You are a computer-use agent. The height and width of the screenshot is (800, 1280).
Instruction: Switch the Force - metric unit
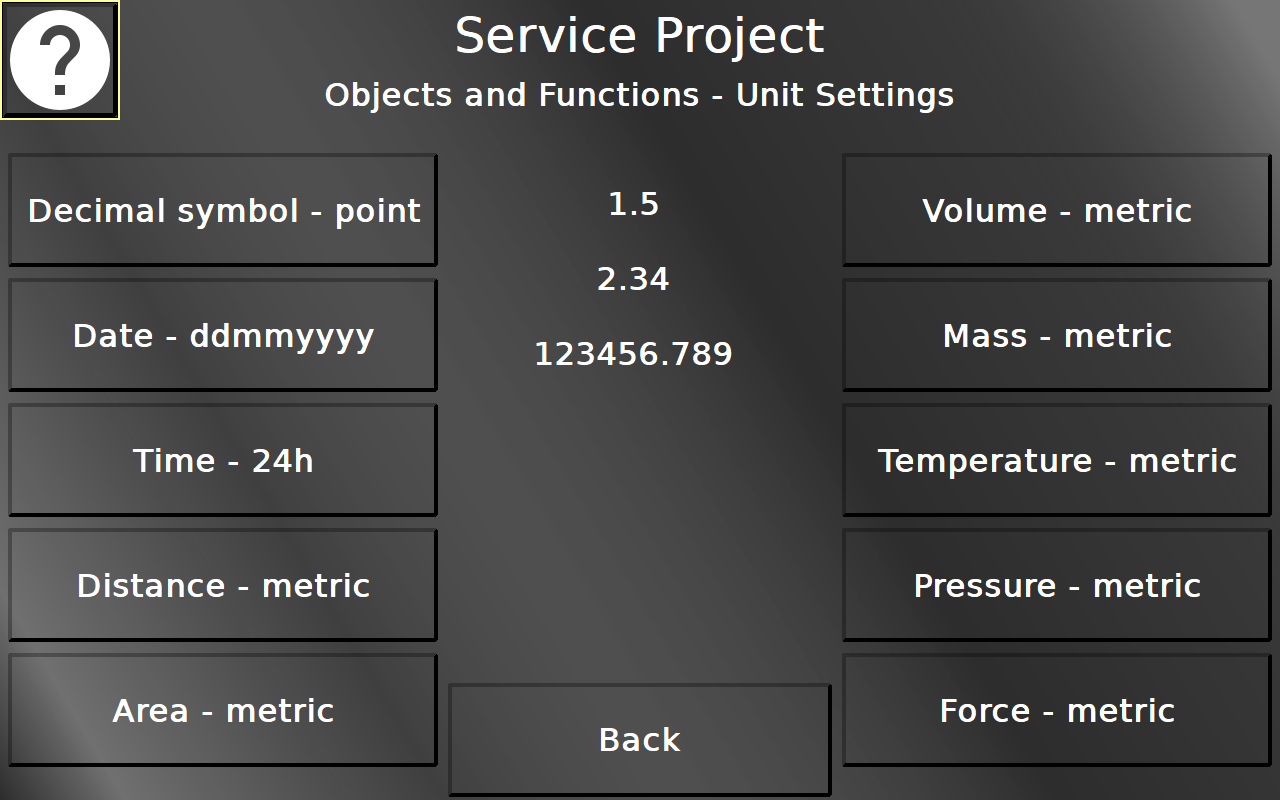[x=1056, y=710]
